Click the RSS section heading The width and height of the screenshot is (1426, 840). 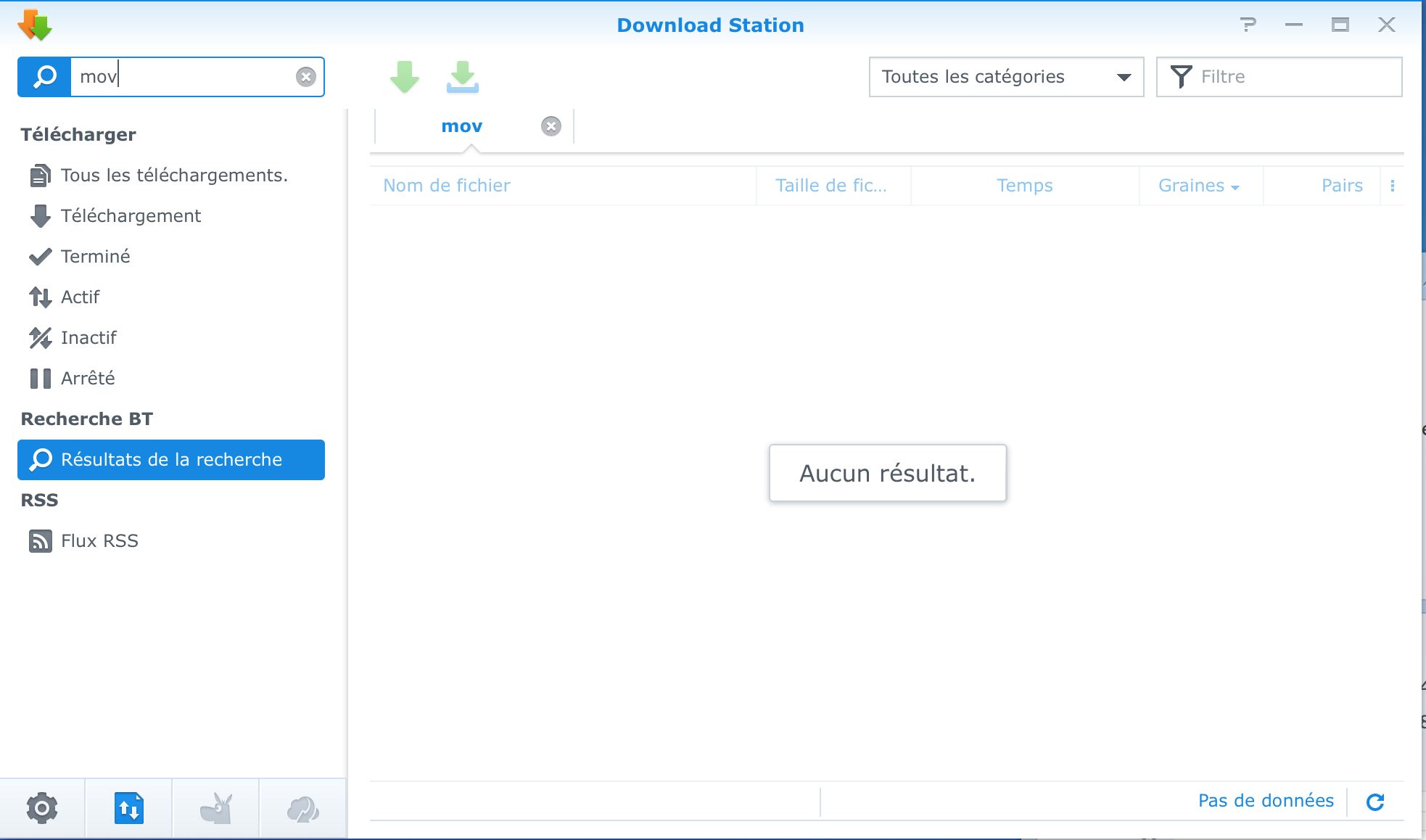pos(39,501)
